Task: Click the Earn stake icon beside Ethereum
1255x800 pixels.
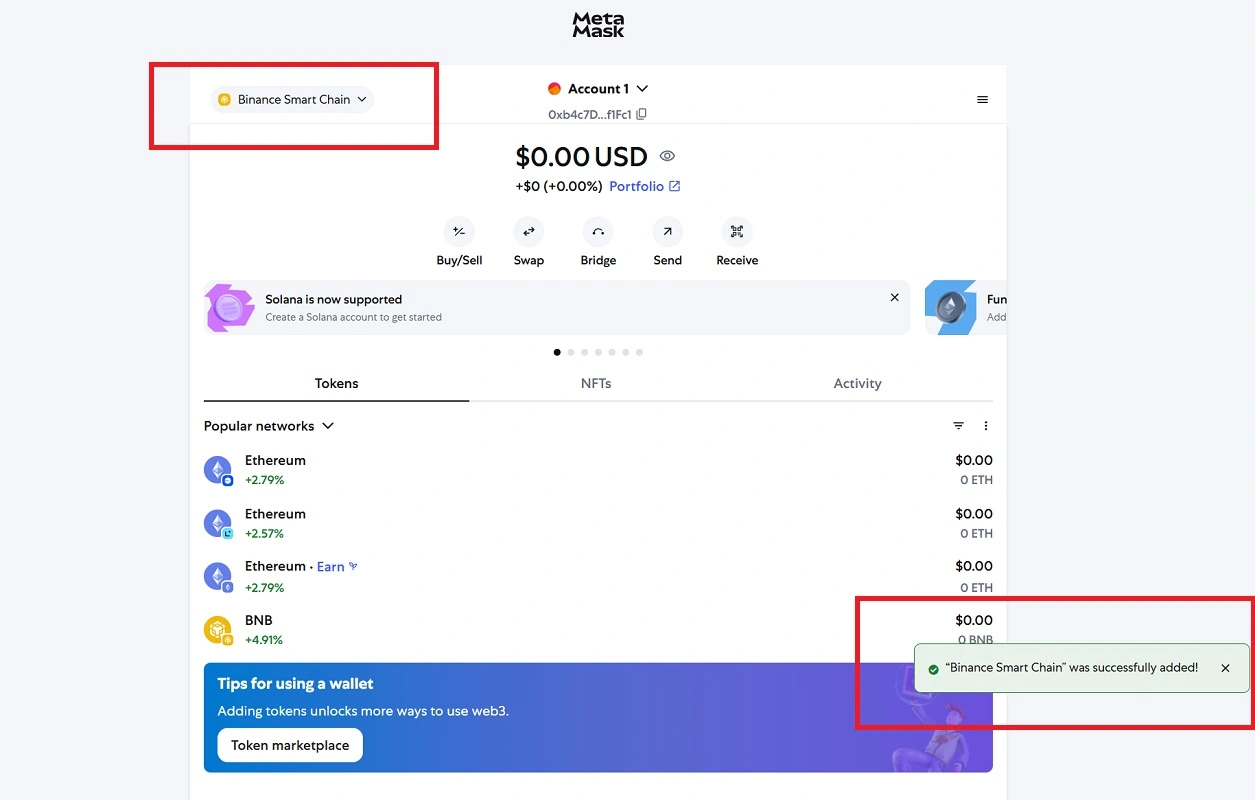Action: tap(353, 566)
